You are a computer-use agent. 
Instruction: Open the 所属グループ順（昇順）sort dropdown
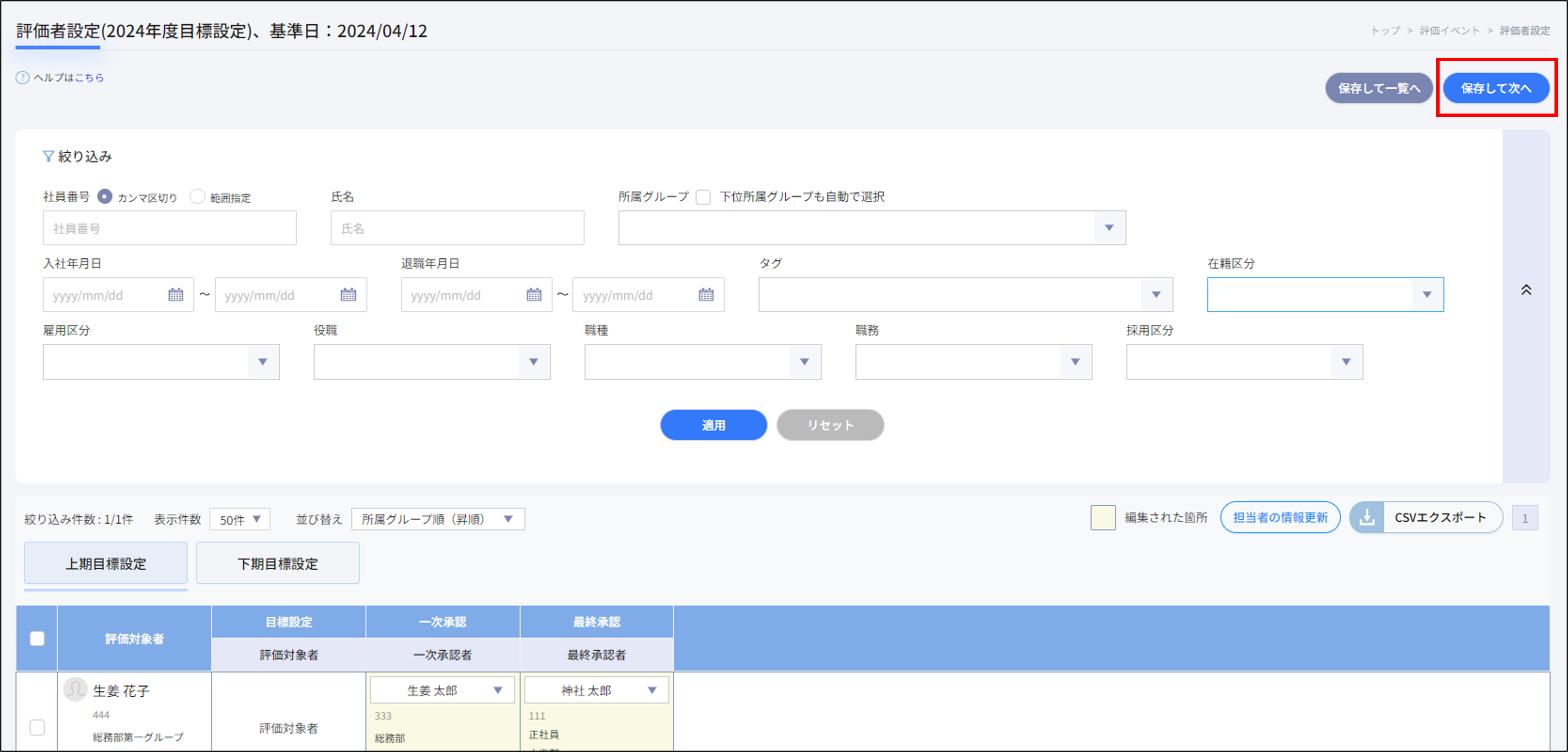(509, 519)
